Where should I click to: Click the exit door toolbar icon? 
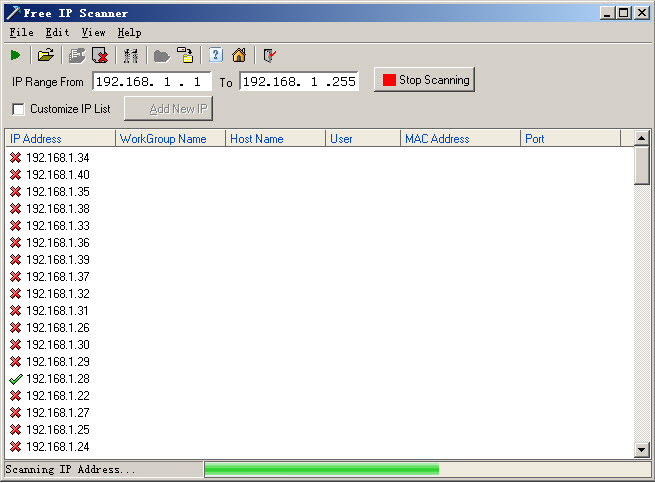(x=269, y=55)
